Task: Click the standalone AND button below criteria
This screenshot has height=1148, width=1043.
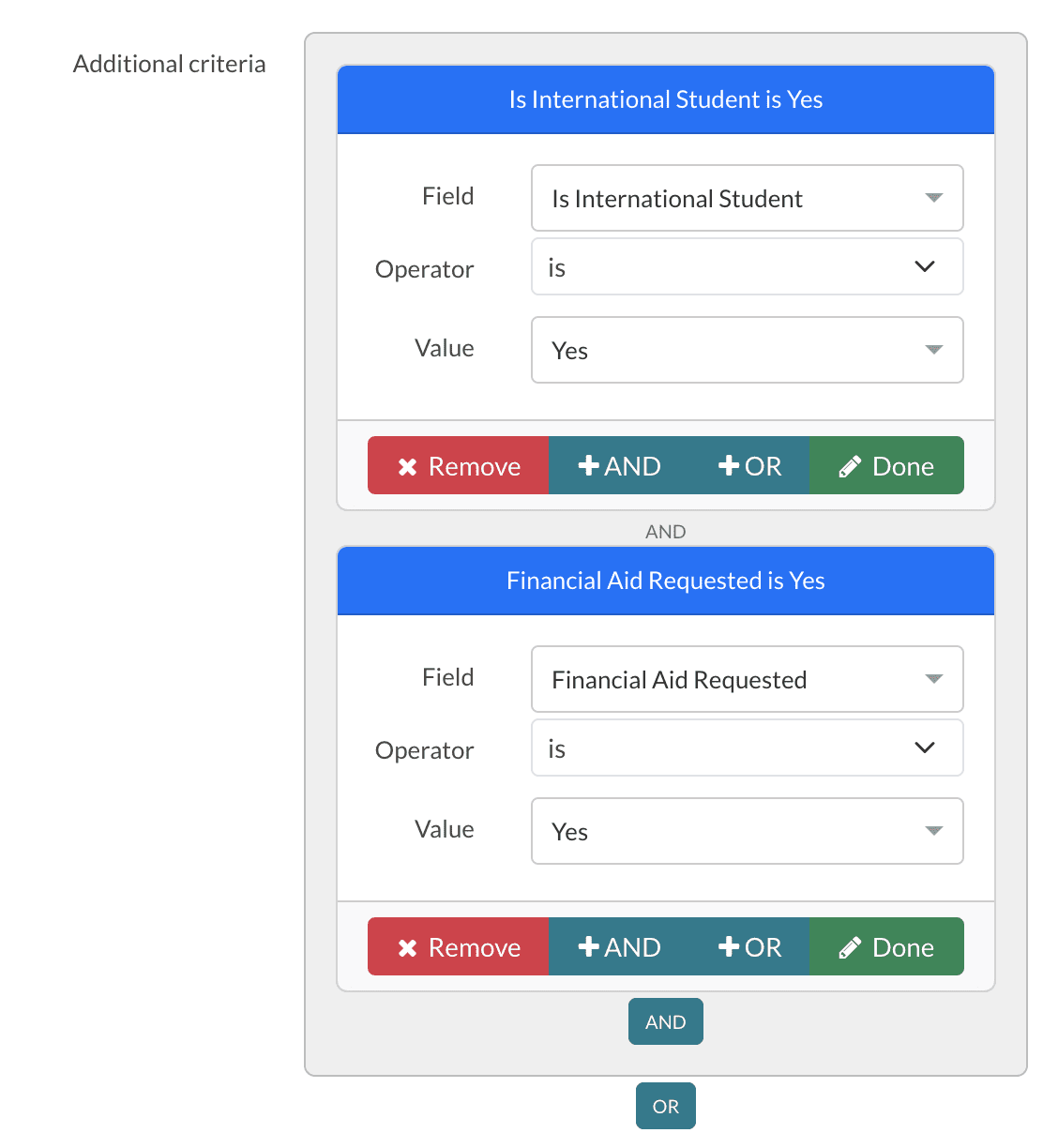Action: tap(666, 1022)
